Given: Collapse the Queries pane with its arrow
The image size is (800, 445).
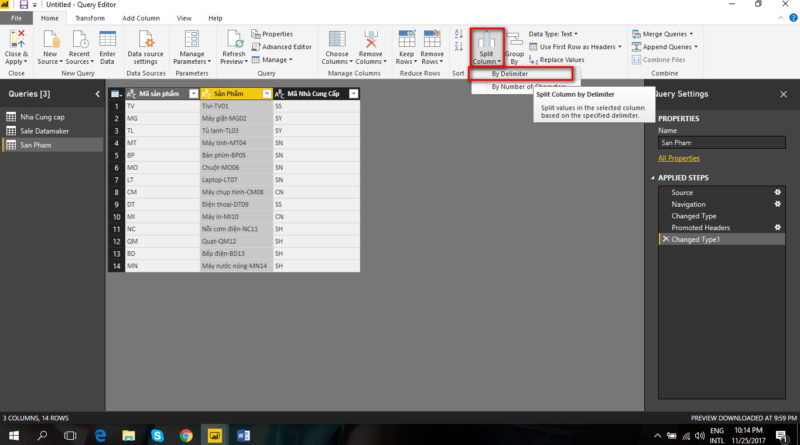Looking at the screenshot, I should [97, 94].
